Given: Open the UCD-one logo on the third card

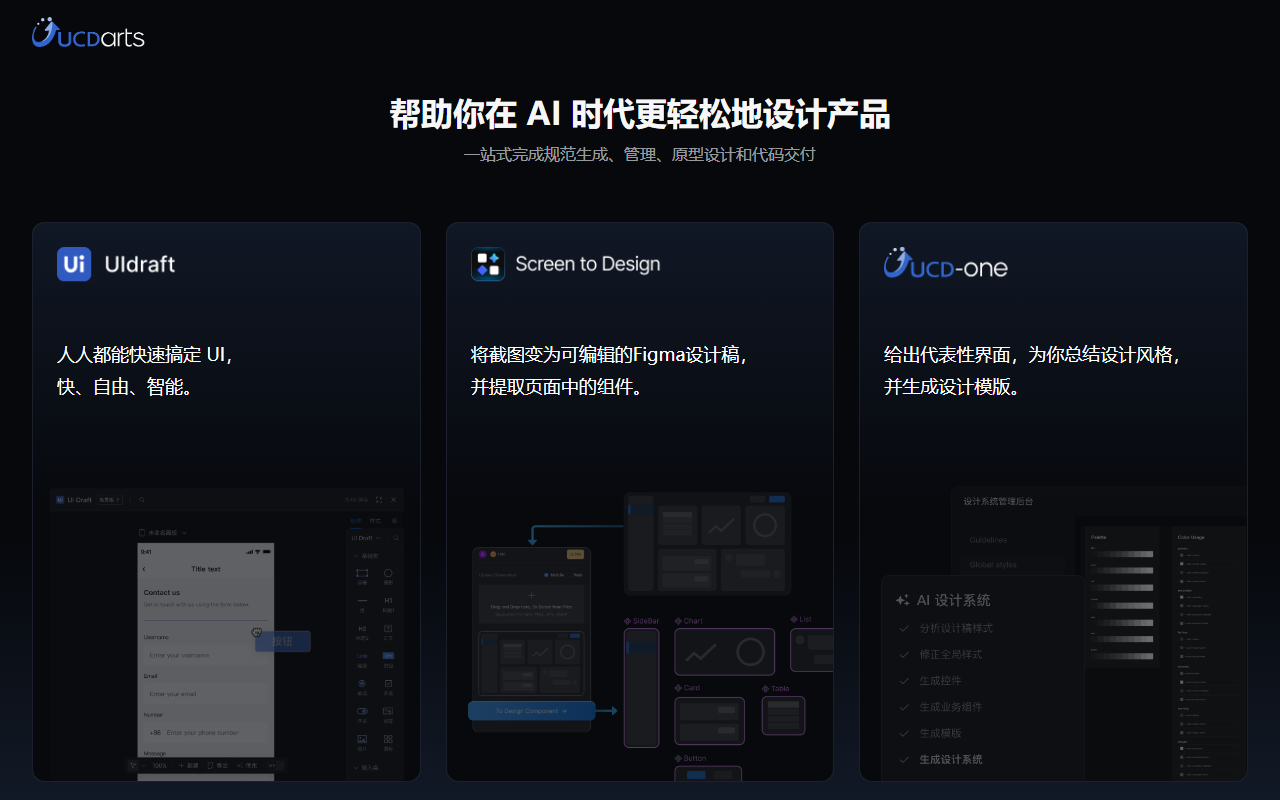Looking at the screenshot, I should tap(945, 264).
